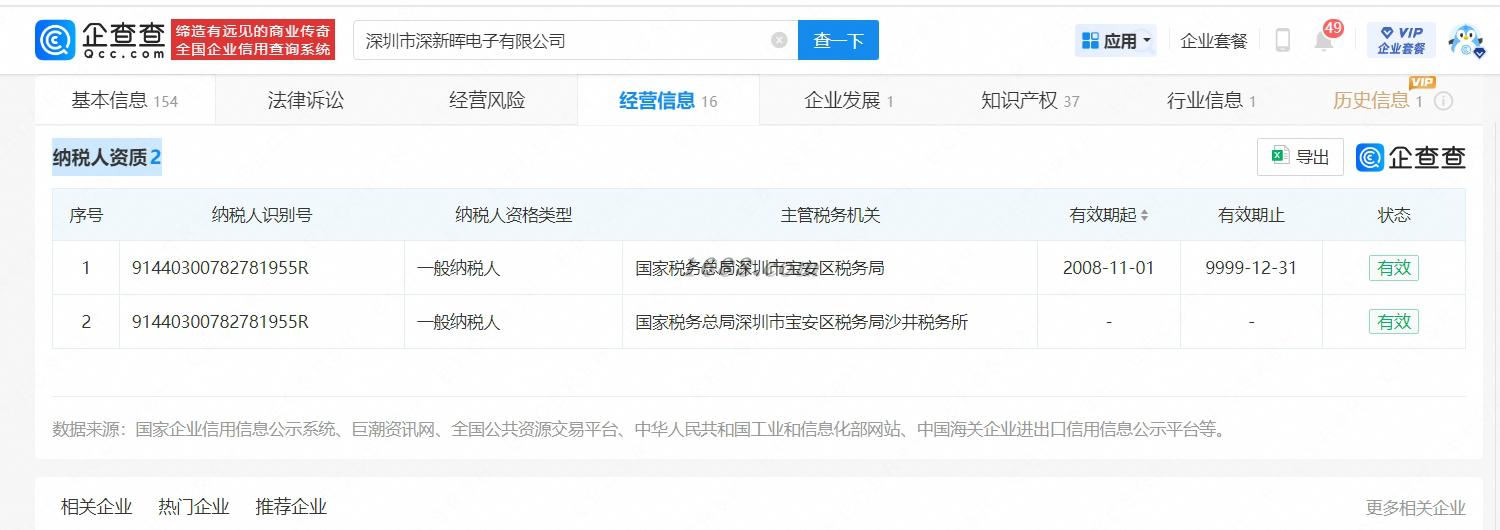Click 有效 status tag in row 2
1500x530 pixels.
(x=1394, y=322)
